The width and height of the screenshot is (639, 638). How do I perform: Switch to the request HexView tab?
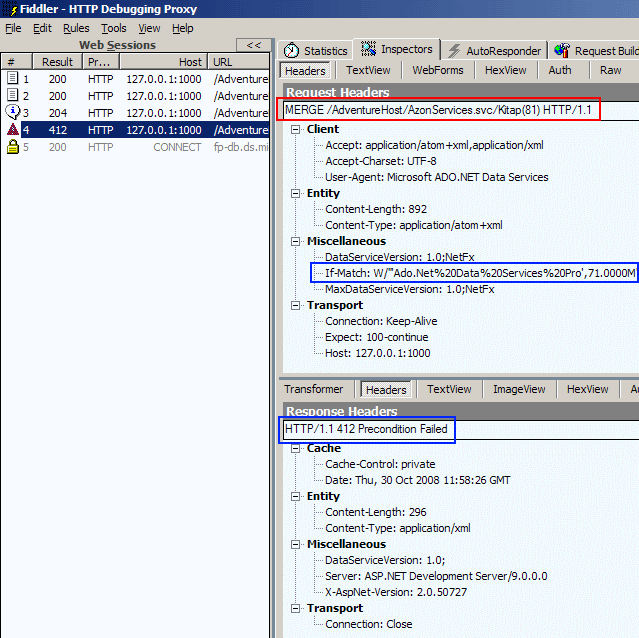pyautogui.click(x=505, y=71)
